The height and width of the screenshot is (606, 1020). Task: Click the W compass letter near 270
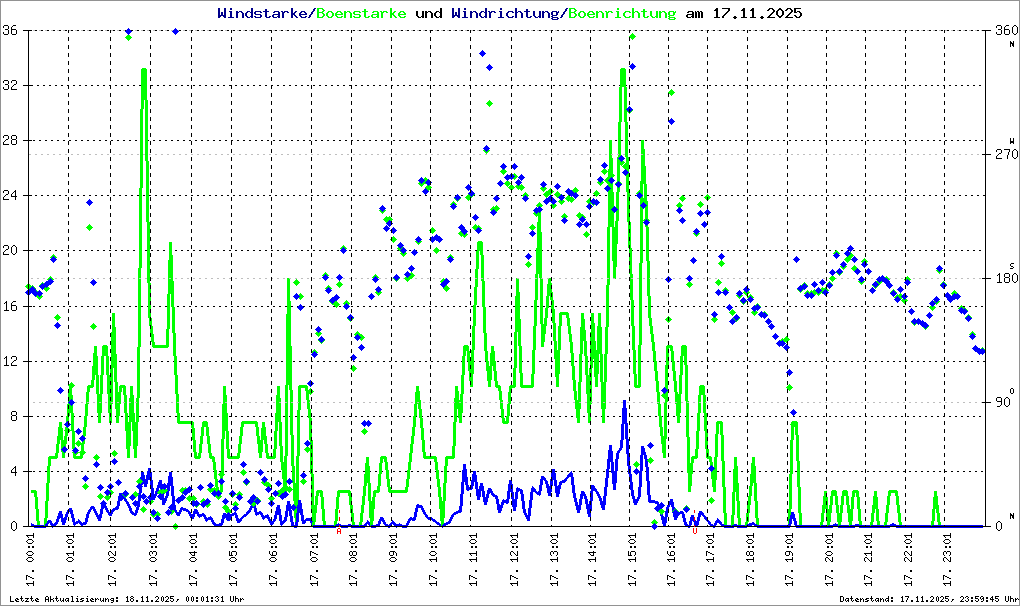1012,140
